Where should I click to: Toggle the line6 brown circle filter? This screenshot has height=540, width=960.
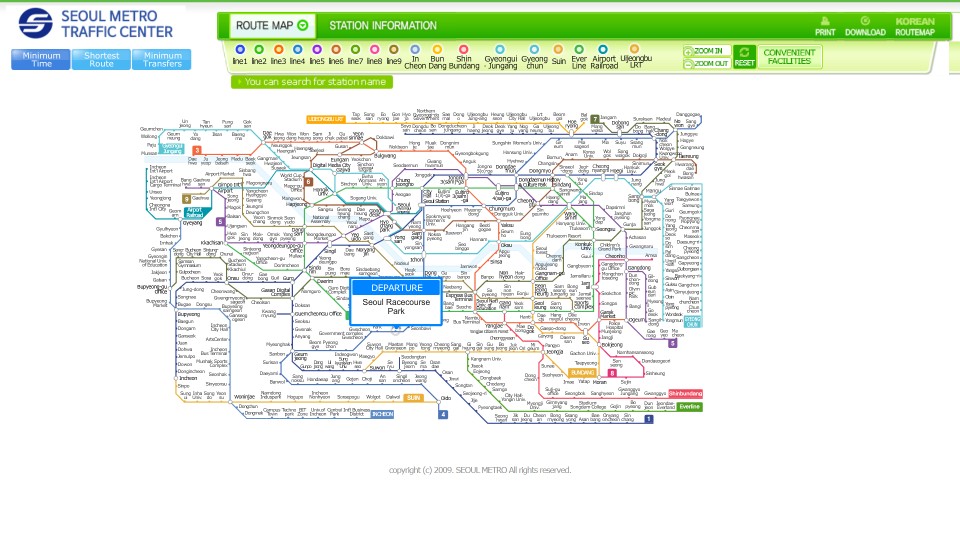tap(336, 50)
